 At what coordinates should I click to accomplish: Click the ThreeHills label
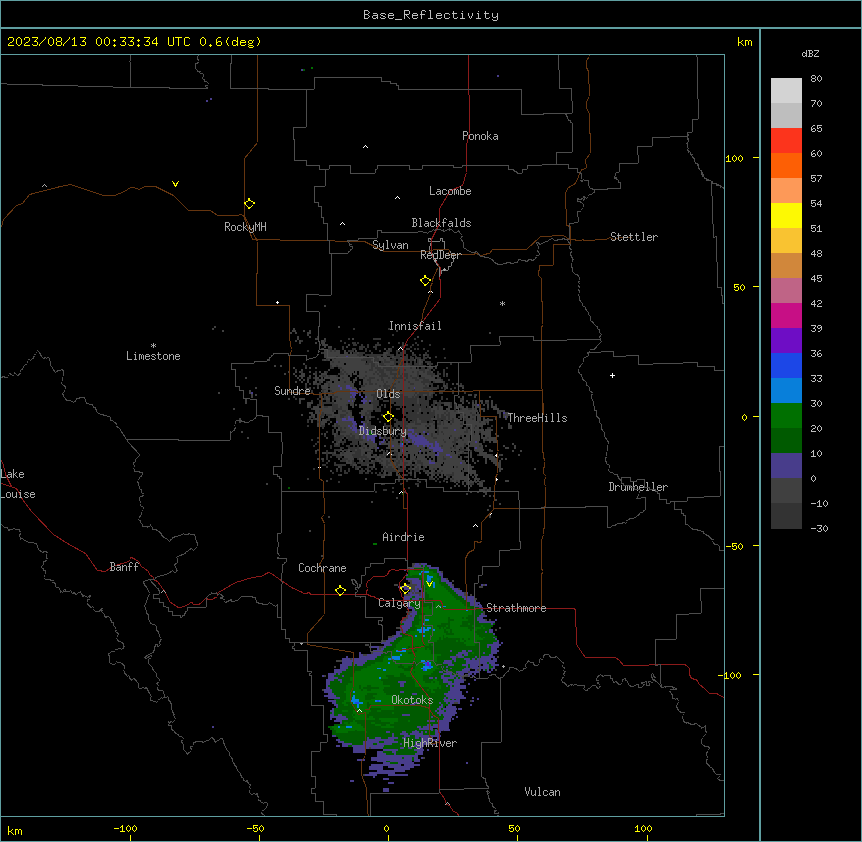click(537, 418)
